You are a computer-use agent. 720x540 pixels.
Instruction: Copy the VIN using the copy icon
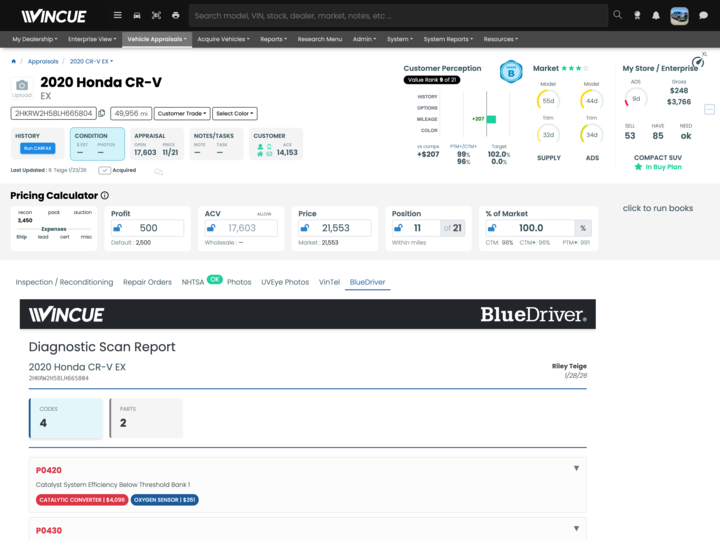[102, 114]
